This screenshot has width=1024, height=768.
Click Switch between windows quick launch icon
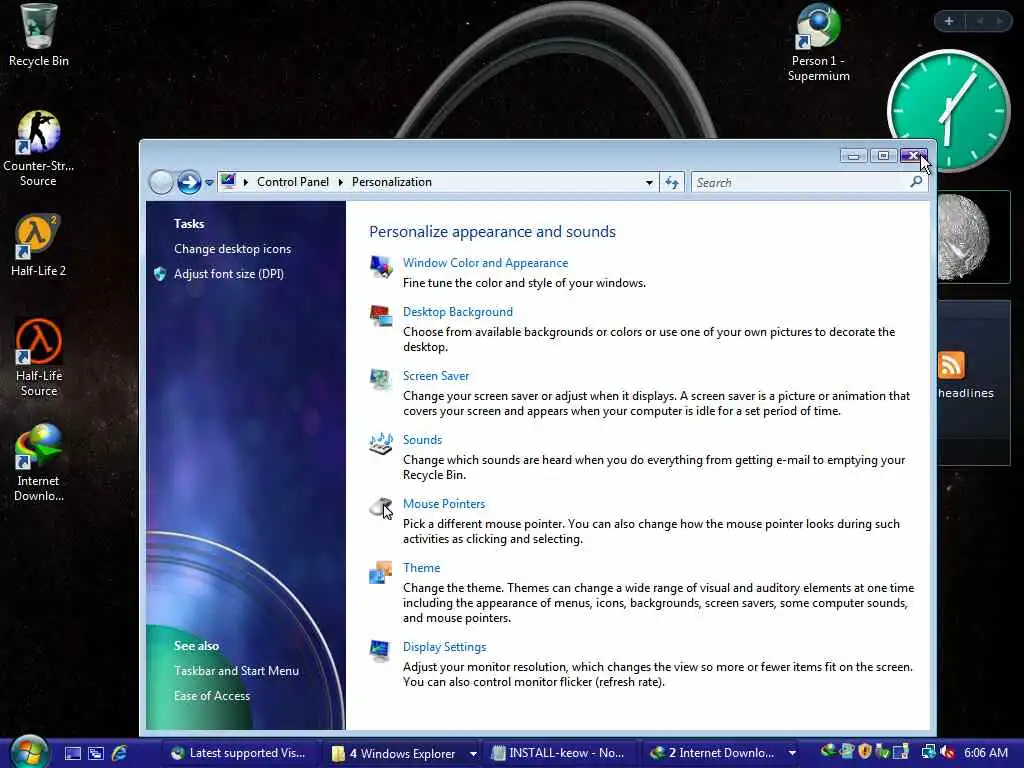[x=96, y=753]
